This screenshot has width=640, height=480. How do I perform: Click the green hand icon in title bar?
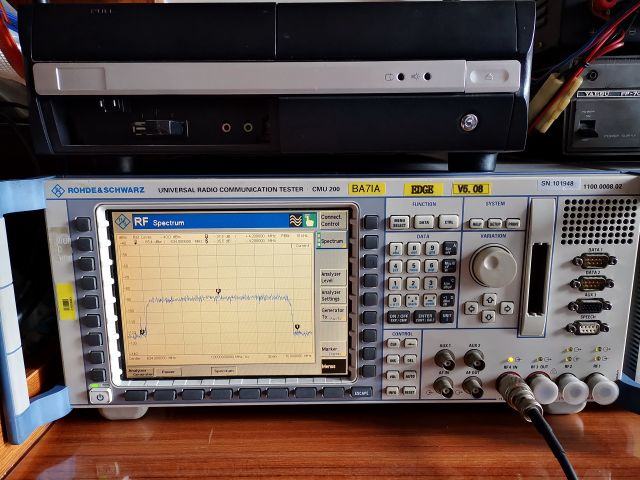pos(310,220)
